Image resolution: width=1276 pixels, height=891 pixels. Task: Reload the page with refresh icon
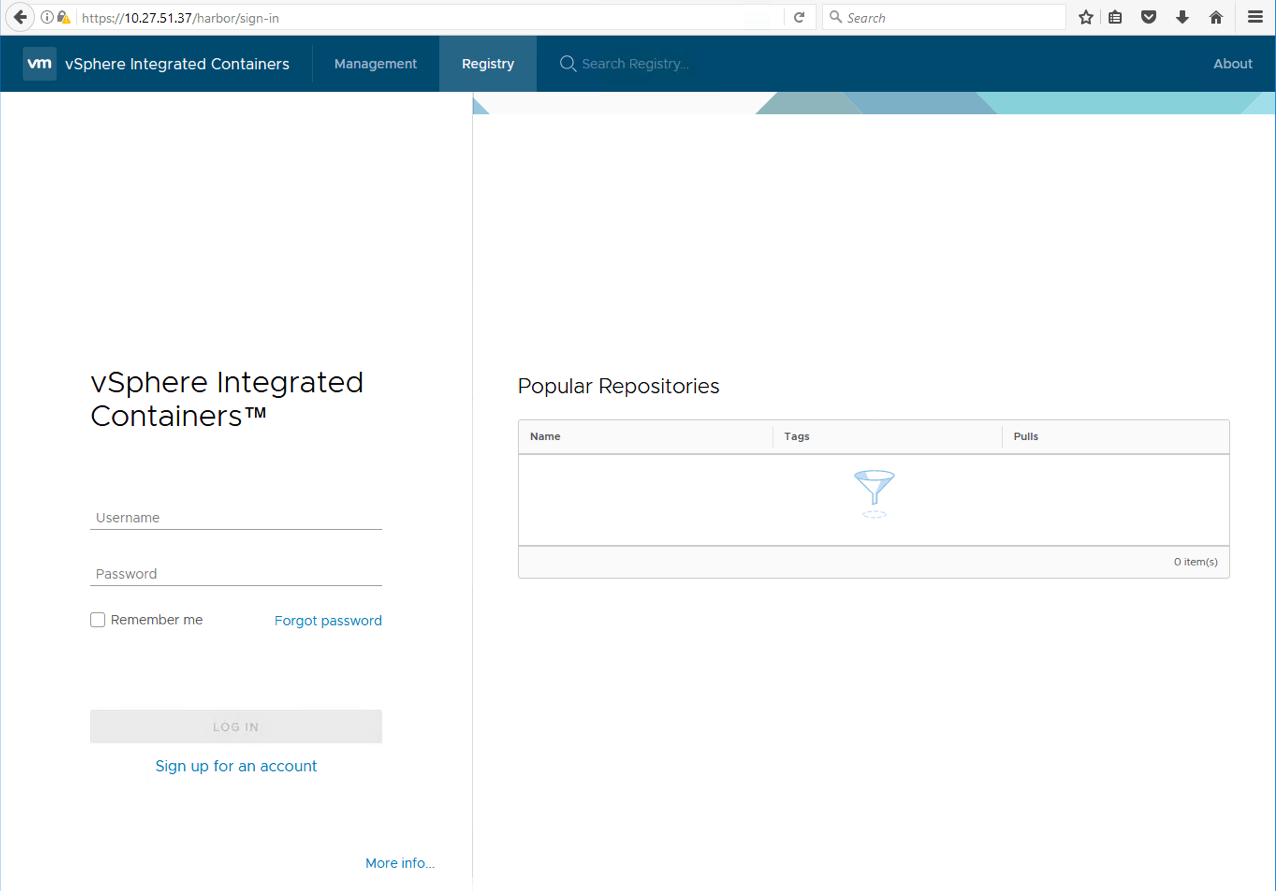coord(799,18)
